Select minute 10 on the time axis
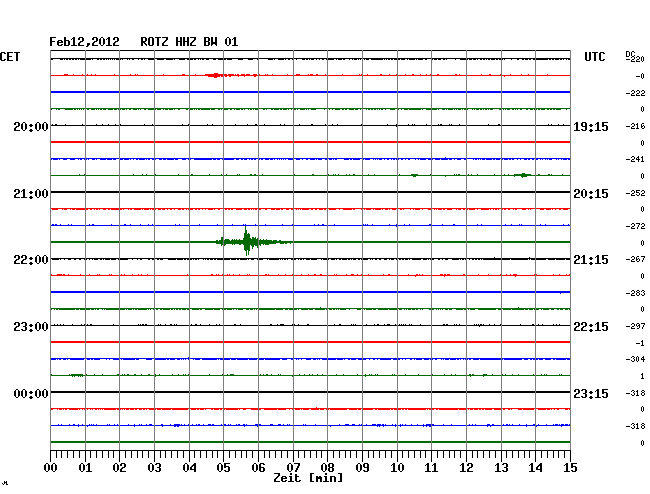Image resolution: width=650 pixels, height=494 pixels. point(397,467)
